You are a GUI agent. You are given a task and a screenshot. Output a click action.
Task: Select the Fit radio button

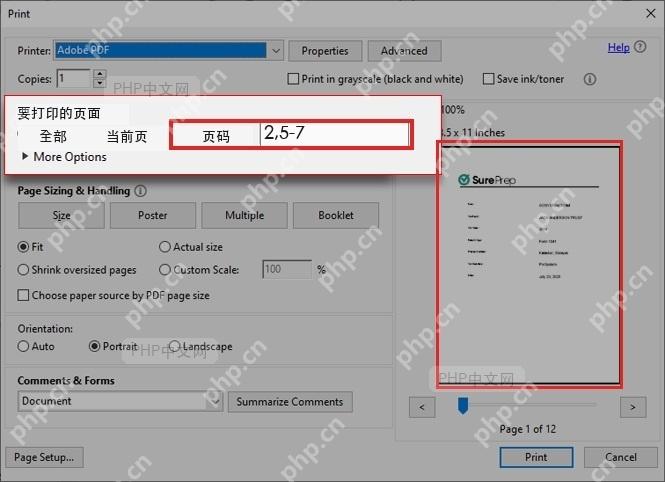(x=23, y=247)
